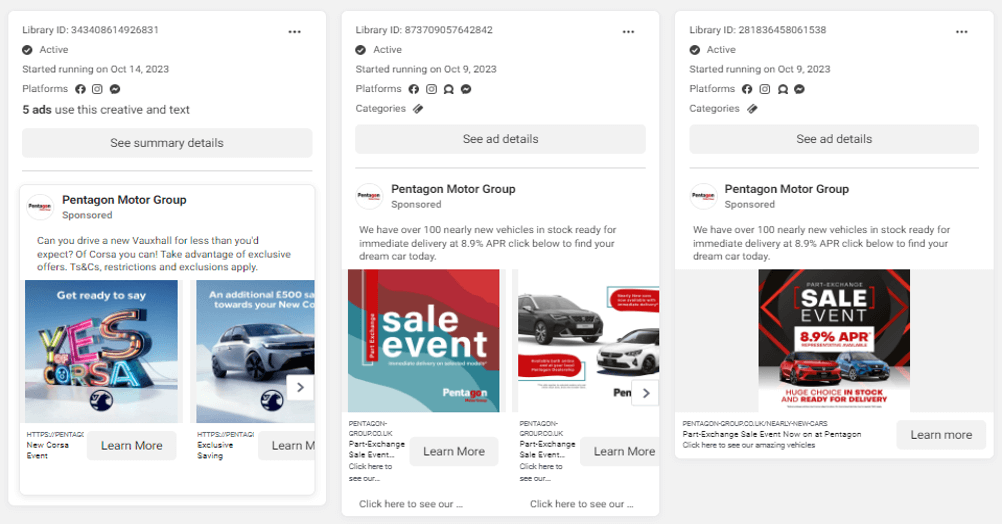Viewport: 1002px width, 524px height.
Task: Click Audience Network icon on ad 873709057642842
Action: tap(449, 89)
